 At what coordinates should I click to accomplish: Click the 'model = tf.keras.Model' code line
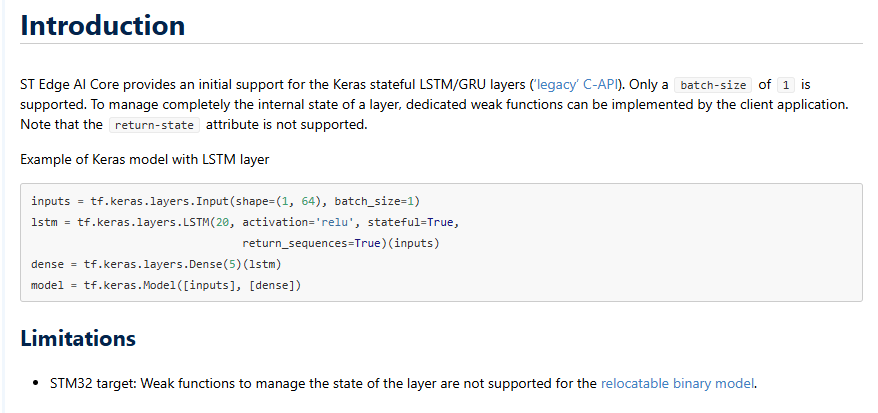coord(166,286)
